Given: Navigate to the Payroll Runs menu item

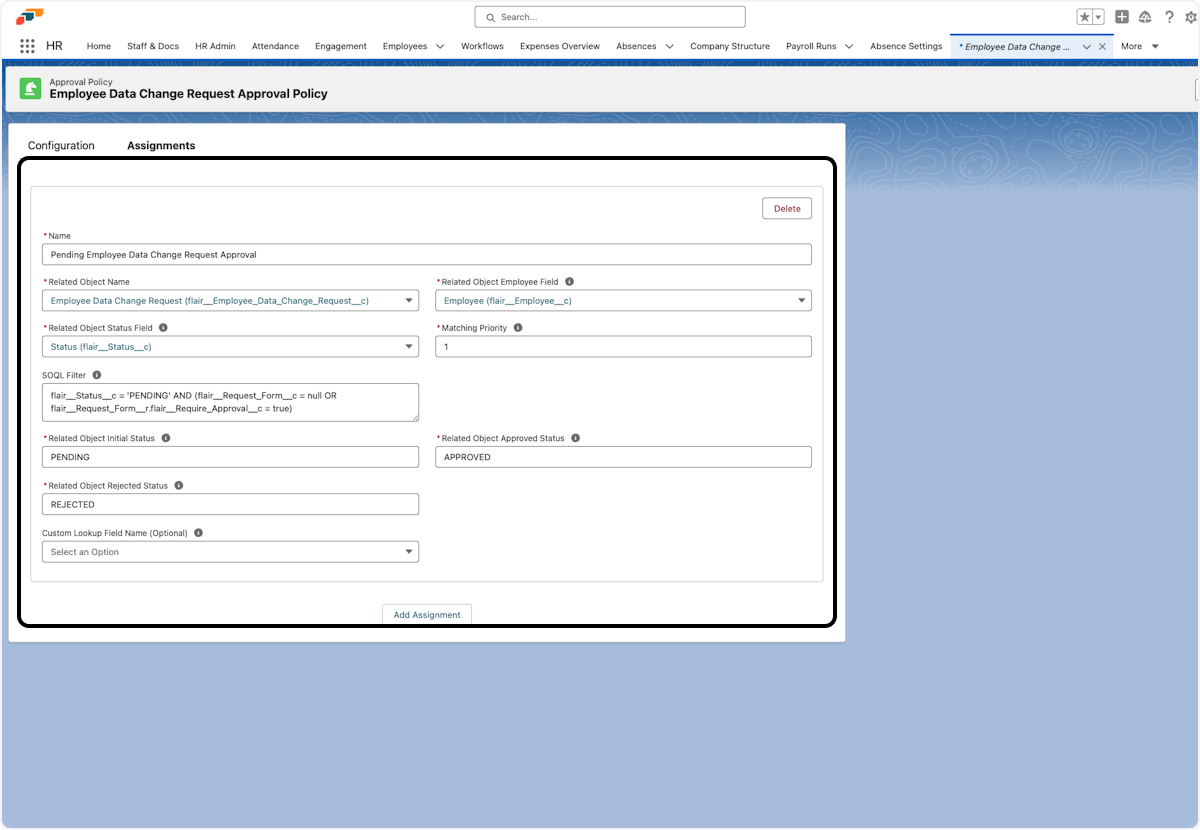Looking at the screenshot, I should (811, 46).
